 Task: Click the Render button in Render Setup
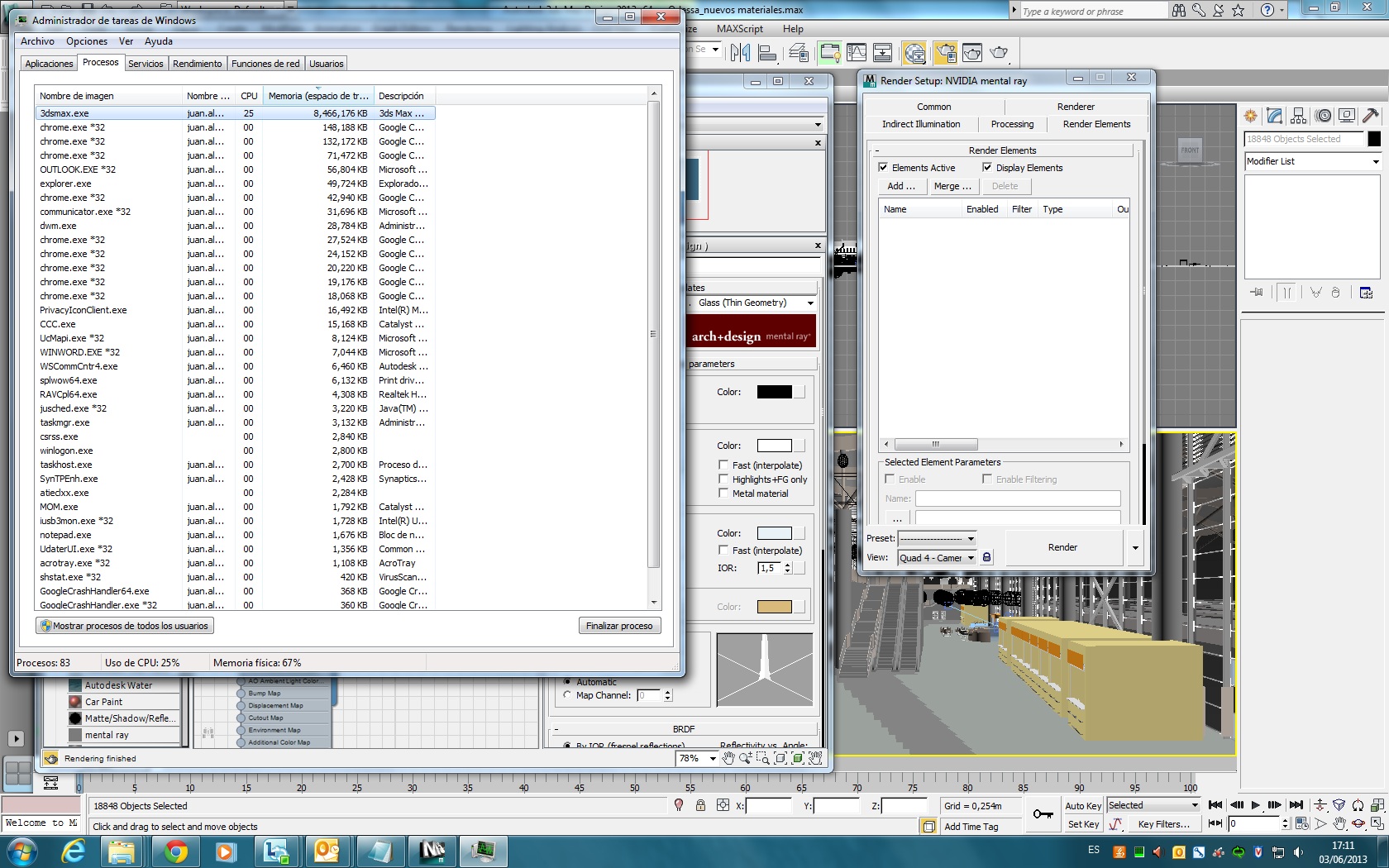point(1063,547)
